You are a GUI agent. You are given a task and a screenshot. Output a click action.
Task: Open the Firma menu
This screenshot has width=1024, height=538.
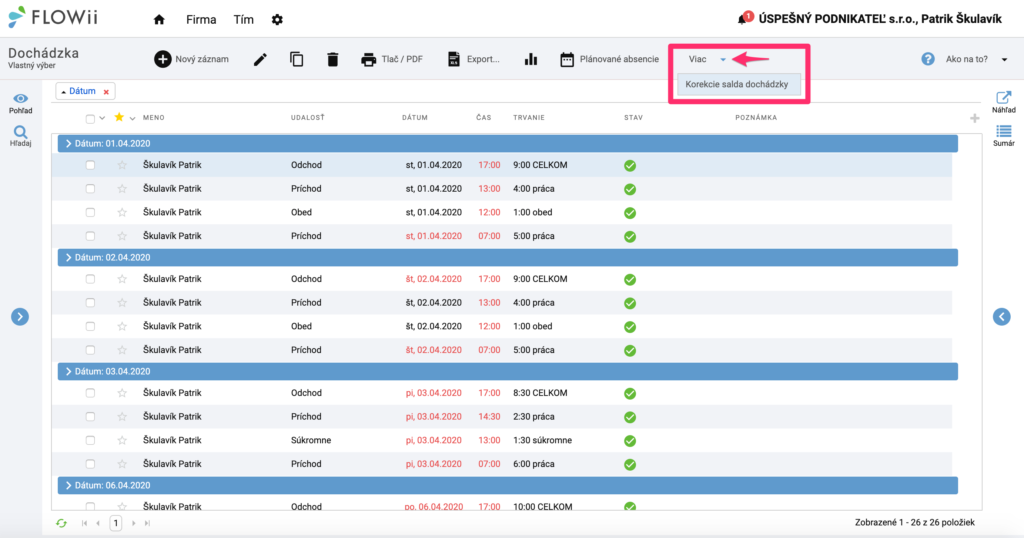click(201, 20)
